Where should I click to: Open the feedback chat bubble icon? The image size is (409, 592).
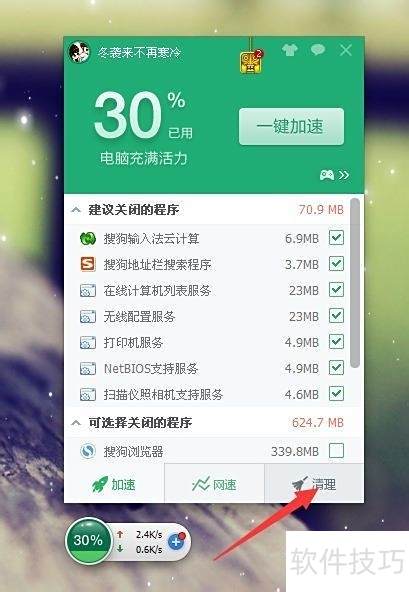click(318, 49)
